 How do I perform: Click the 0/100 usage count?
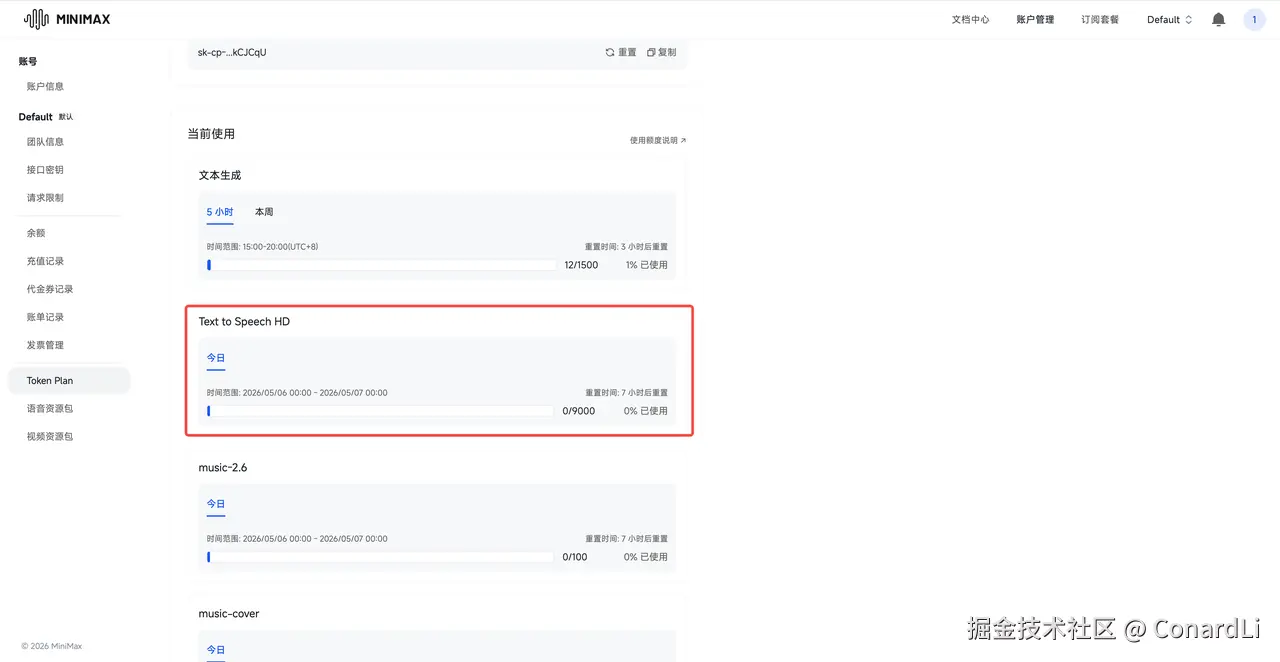point(575,557)
